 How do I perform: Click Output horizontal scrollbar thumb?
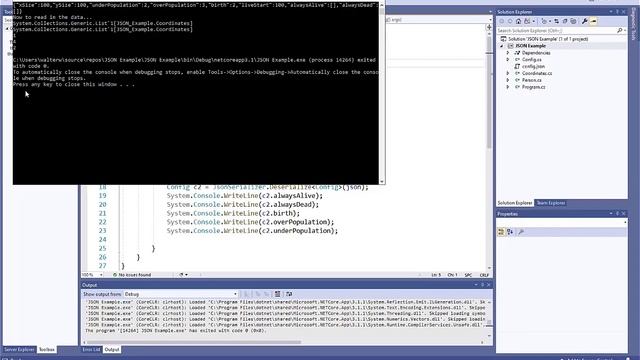pos(194,342)
